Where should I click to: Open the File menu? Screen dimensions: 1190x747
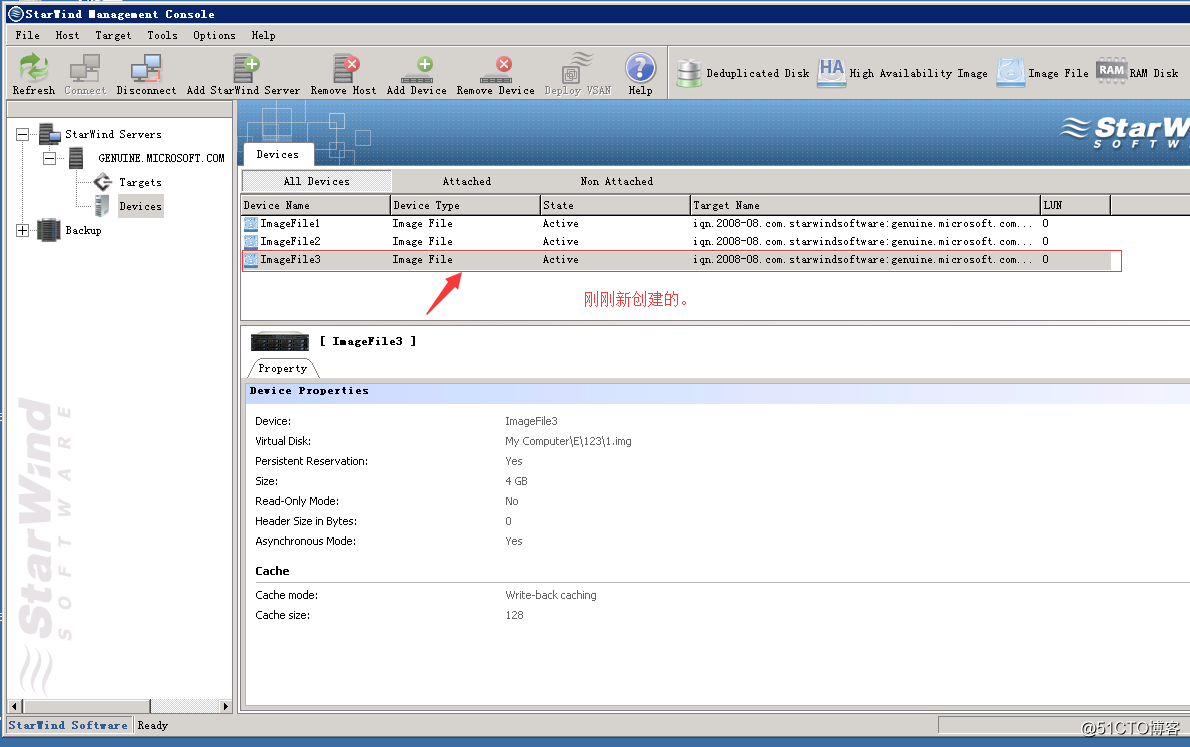click(x=27, y=35)
